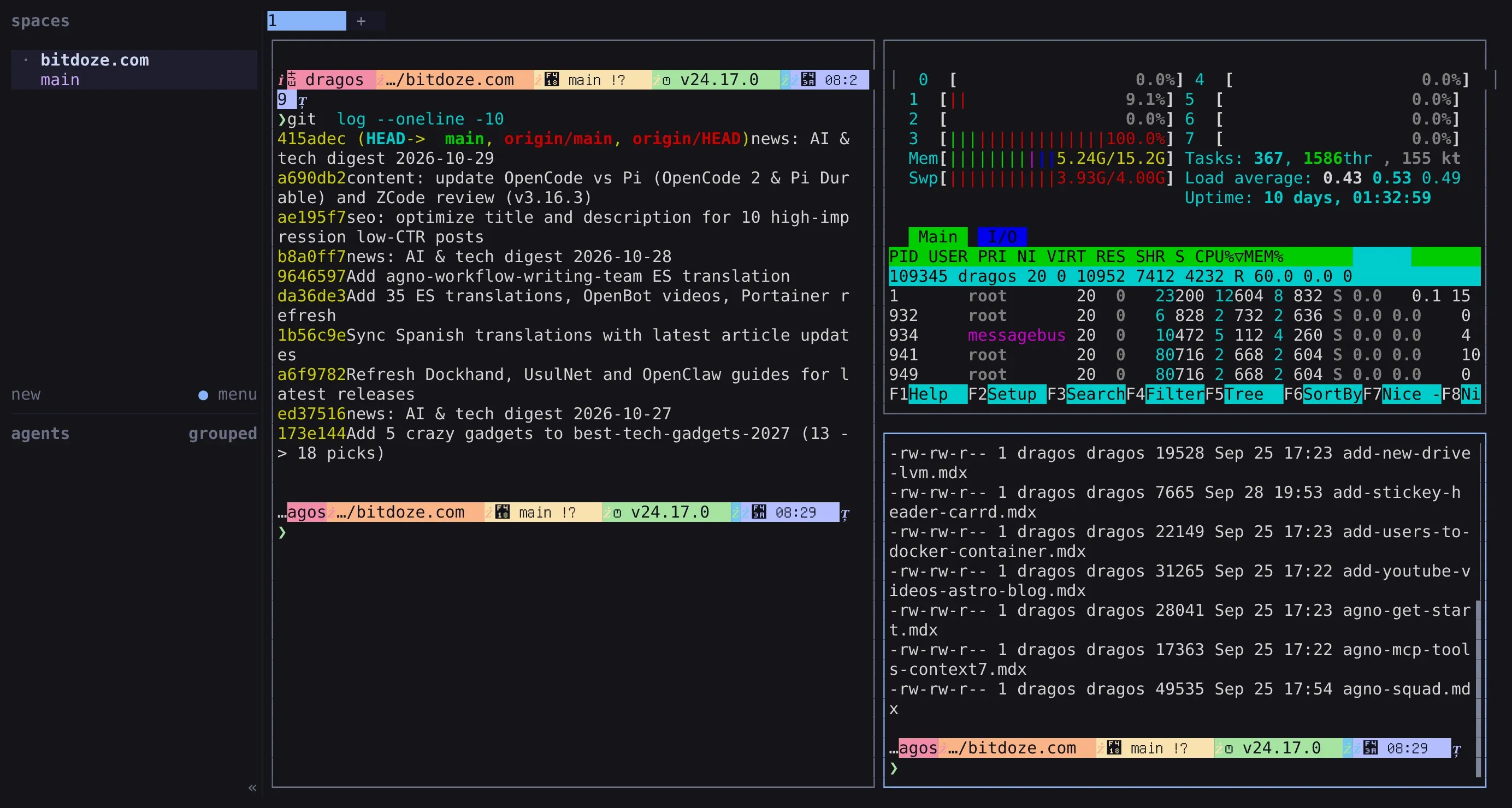Select htop process row 934 messagebus

[1184, 335]
